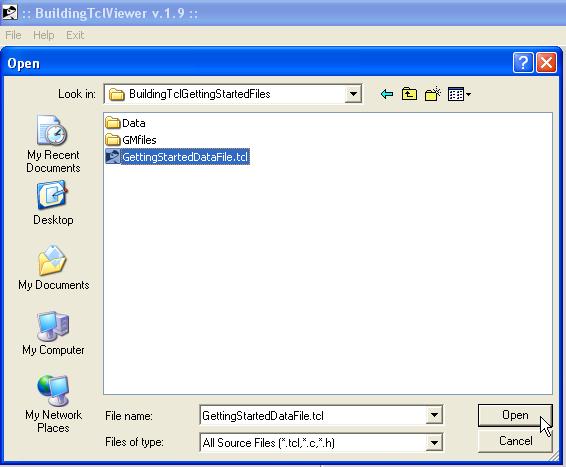Expand the Look in dropdown
The image size is (566, 467).
click(353, 94)
